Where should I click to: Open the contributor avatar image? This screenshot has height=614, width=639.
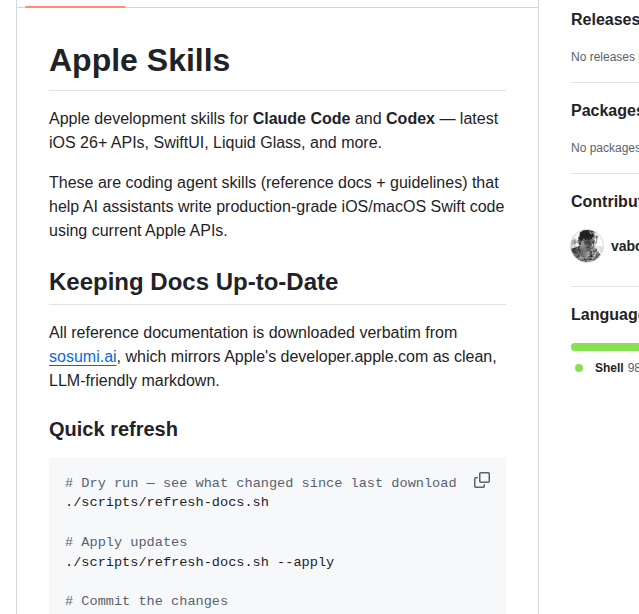587,246
